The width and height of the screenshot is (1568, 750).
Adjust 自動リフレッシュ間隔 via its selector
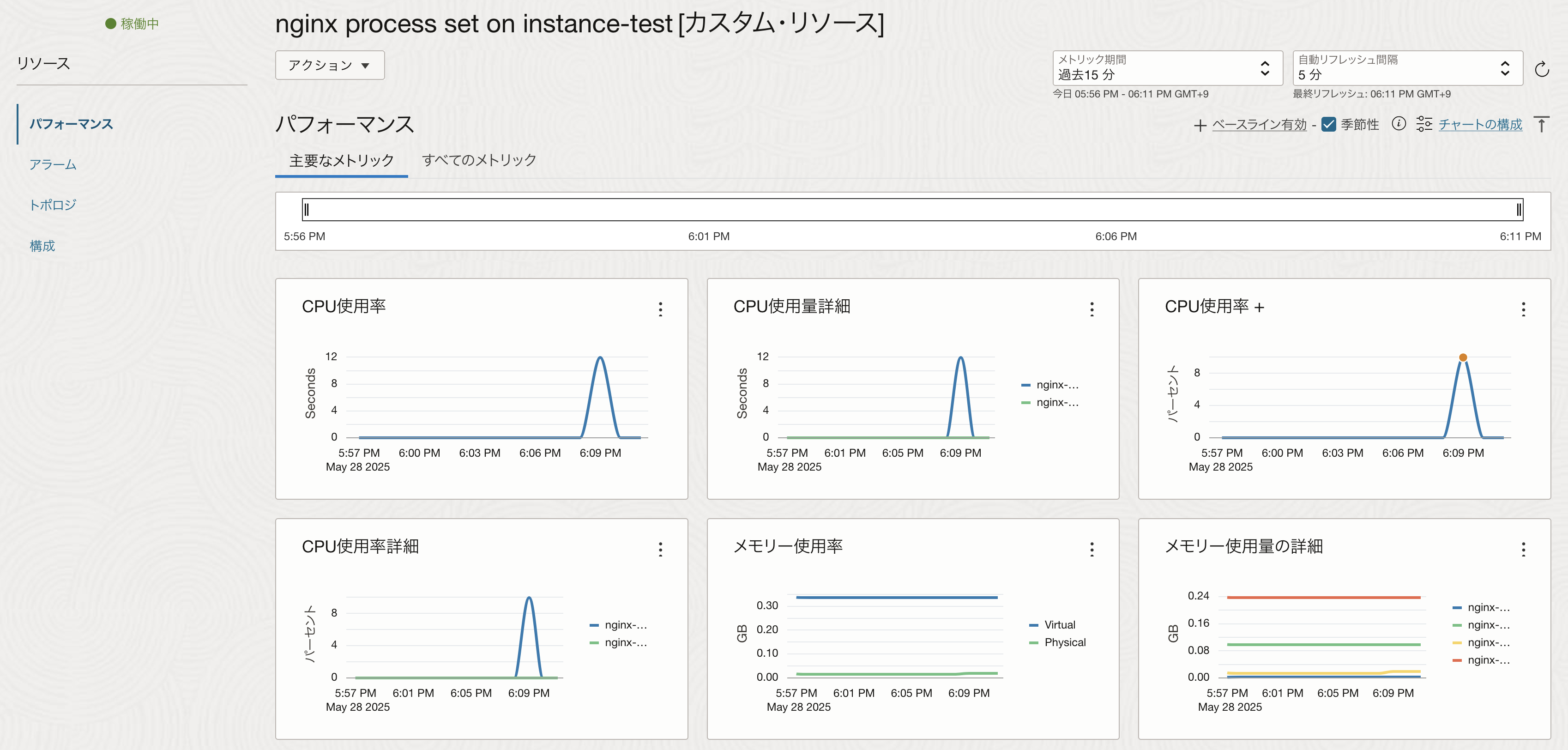(x=1505, y=68)
